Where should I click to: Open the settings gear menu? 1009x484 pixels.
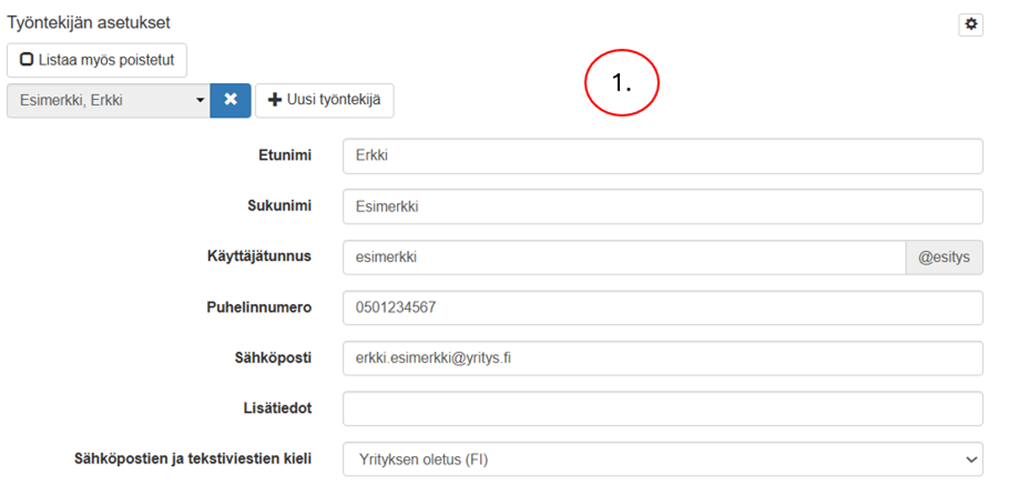coord(970,25)
